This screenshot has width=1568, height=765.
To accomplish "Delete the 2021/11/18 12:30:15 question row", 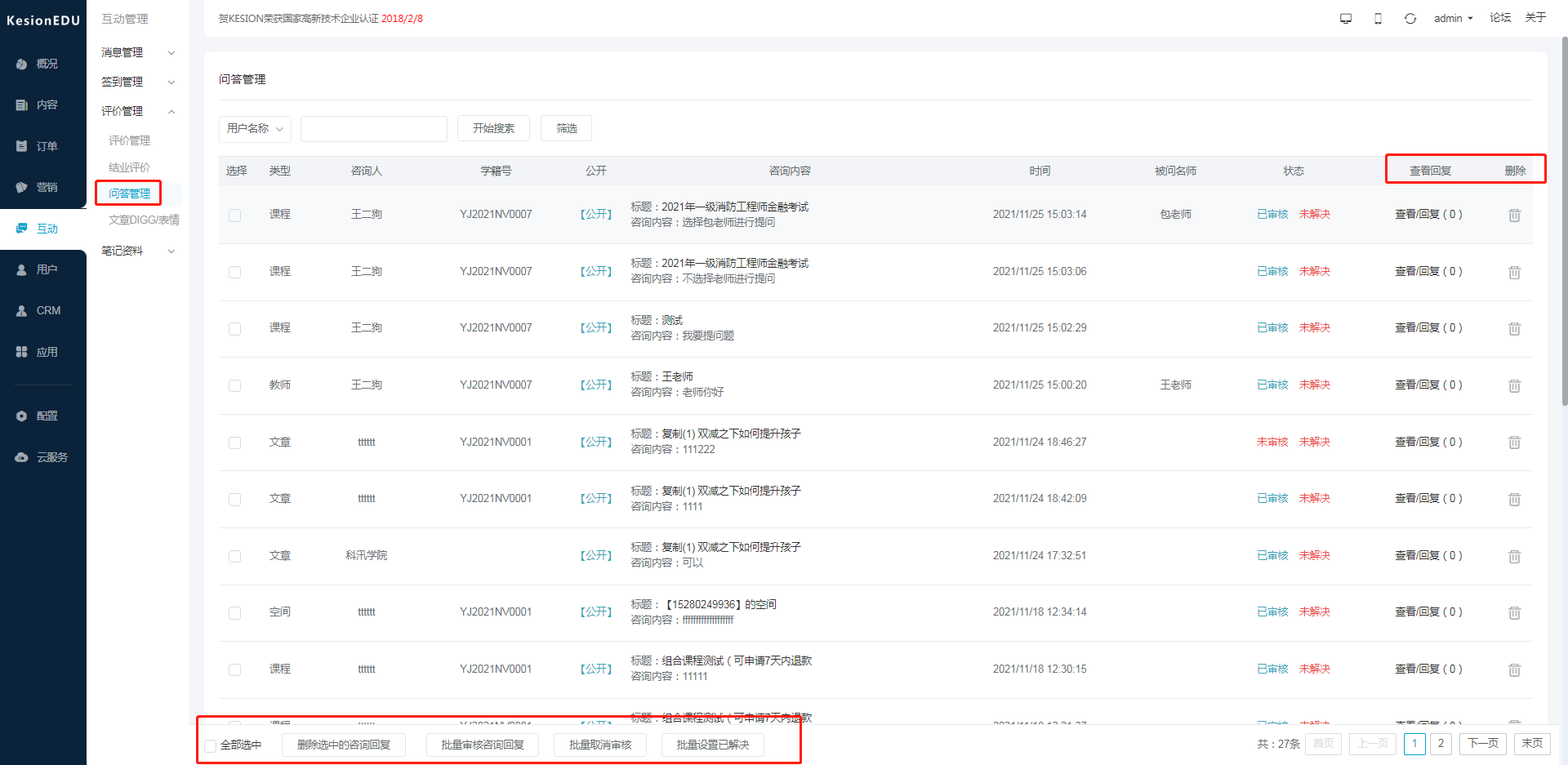I will pos(1514,669).
